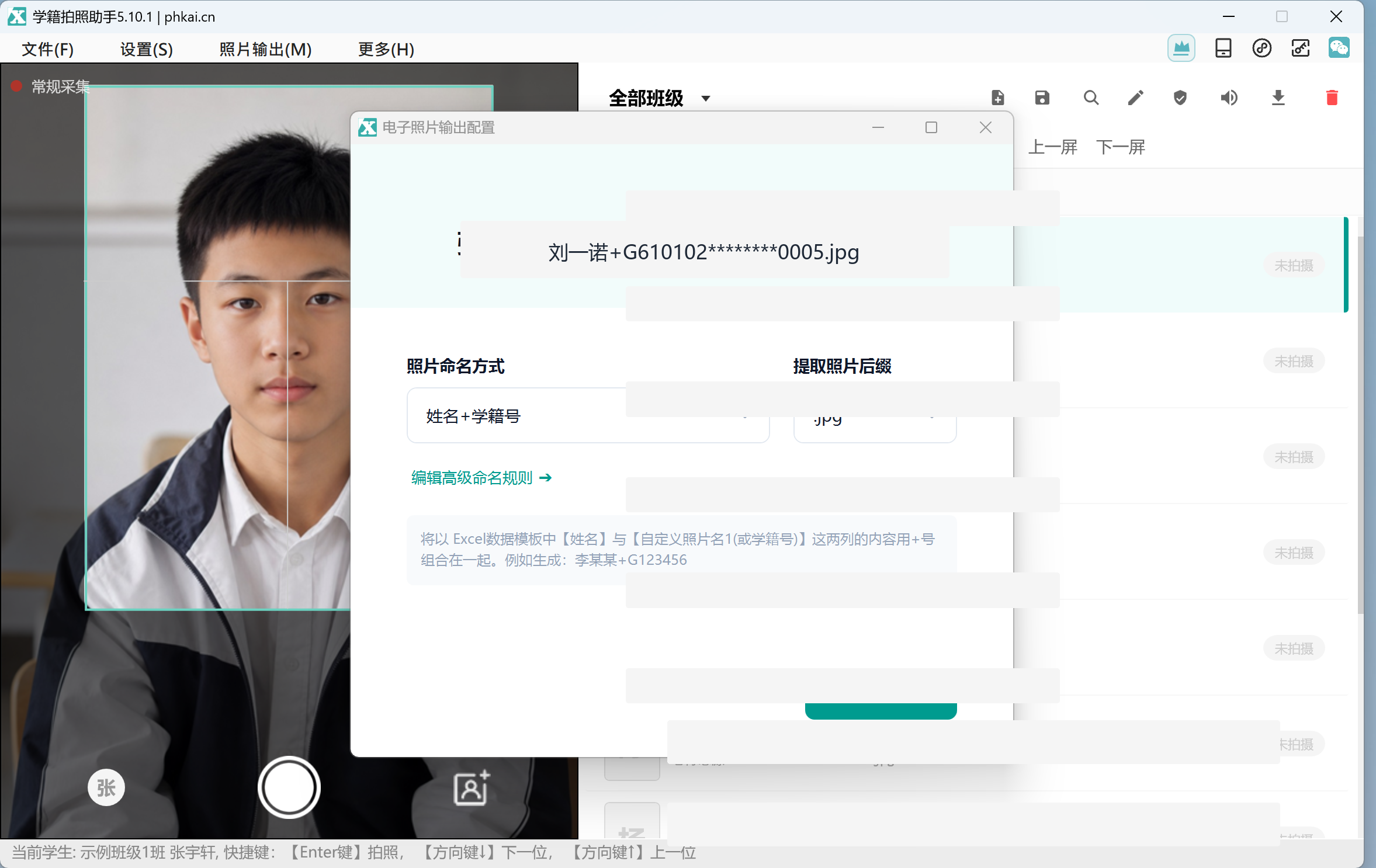1376x868 pixels.
Task: Click the round shutter capture button
Action: (289, 787)
